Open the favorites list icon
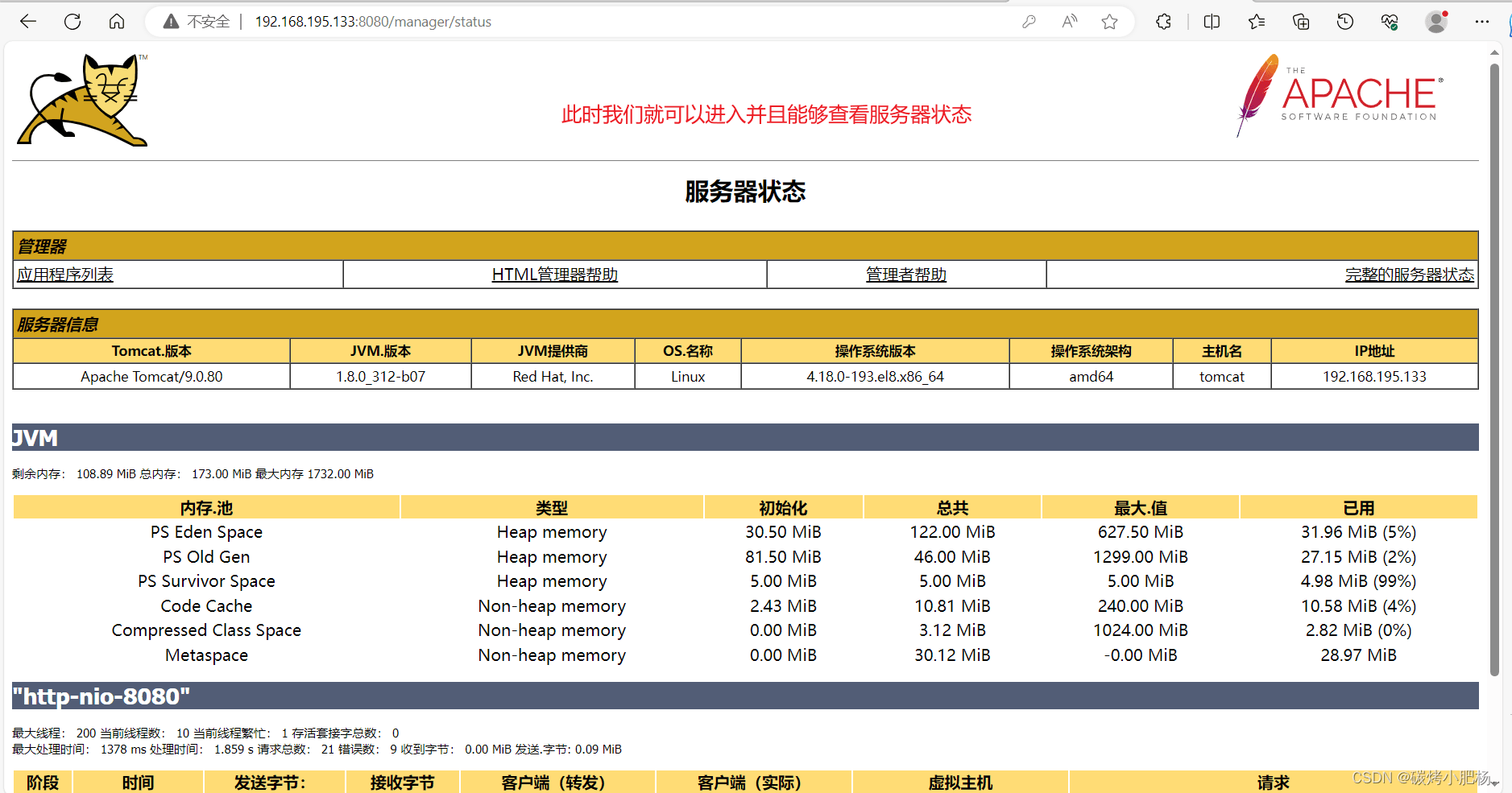 click(x=1257, y=22)
